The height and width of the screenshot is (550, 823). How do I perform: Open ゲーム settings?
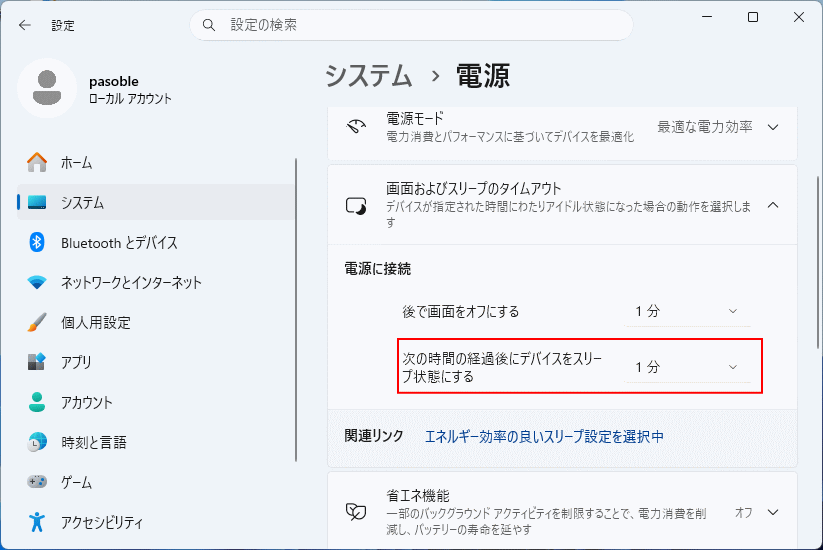click(156, 482)
